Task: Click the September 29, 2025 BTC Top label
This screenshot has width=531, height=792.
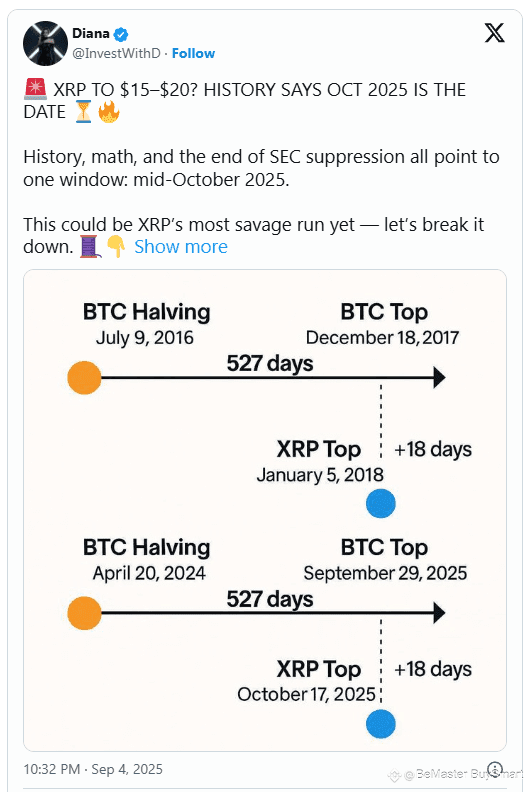Action: click(x=385, y=560)
